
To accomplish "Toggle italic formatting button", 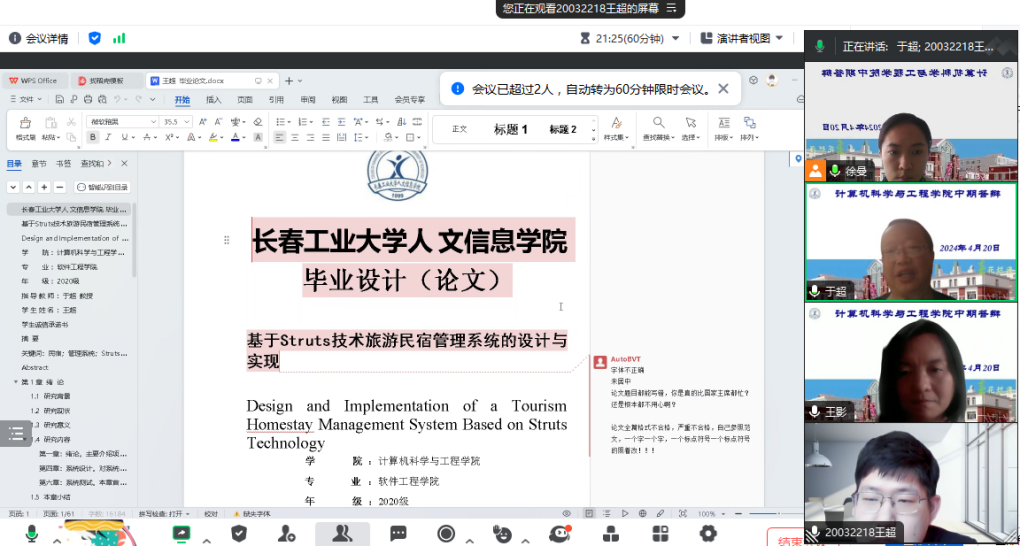I will [x=108, y=138].
